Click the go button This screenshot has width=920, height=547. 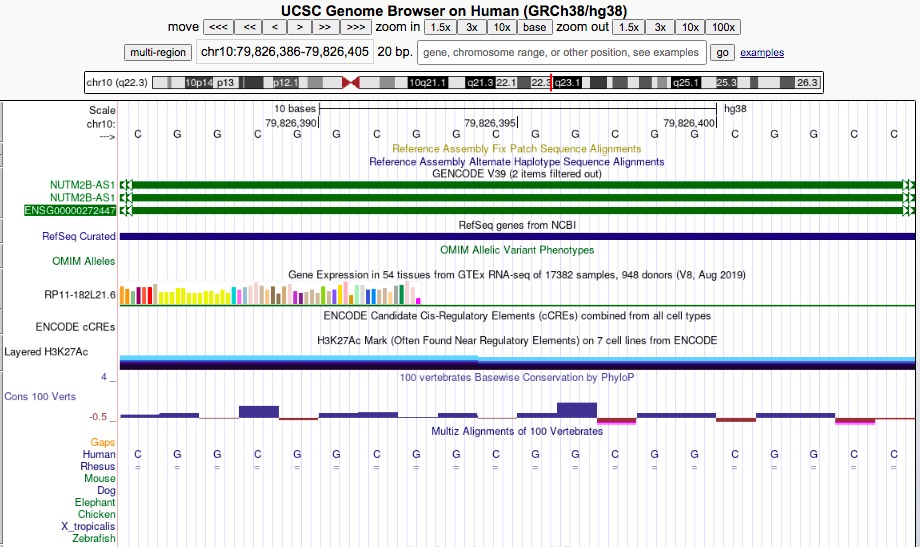[722, 52]
